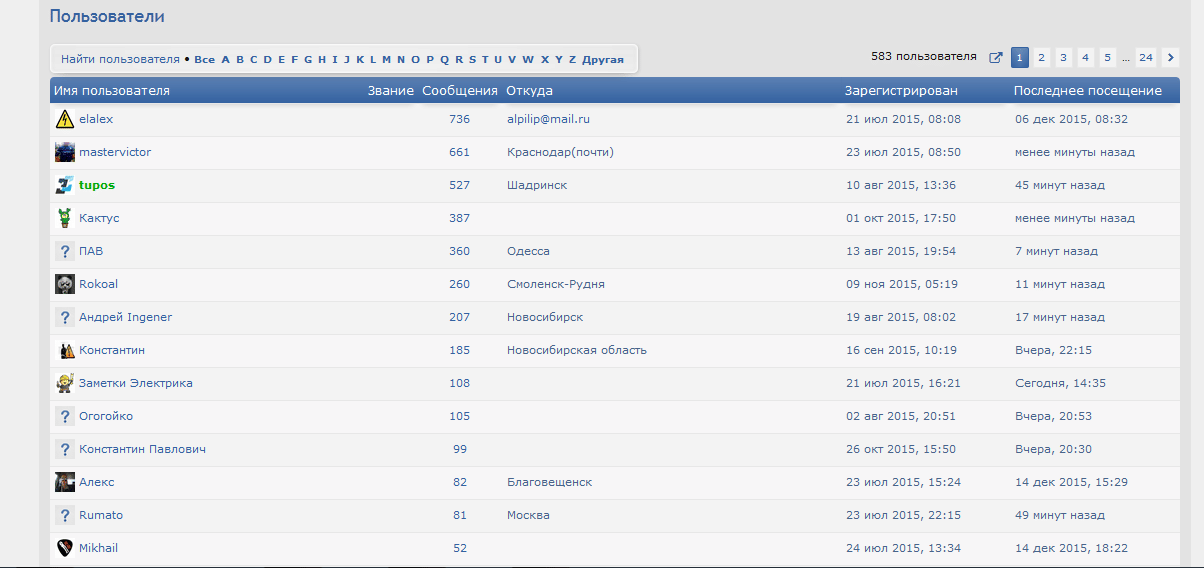The width and height of the screenshot is (1204, 568).
Task: Sort by Последнее посещение column header
Action: (1087, 91)
